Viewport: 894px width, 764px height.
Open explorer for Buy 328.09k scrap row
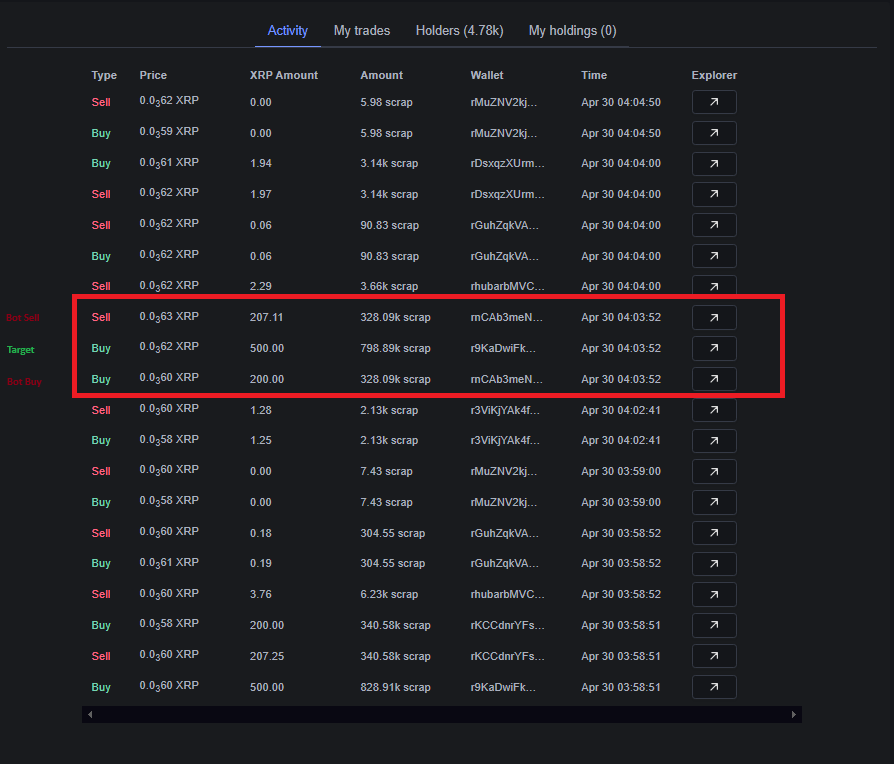pos(714,379)
